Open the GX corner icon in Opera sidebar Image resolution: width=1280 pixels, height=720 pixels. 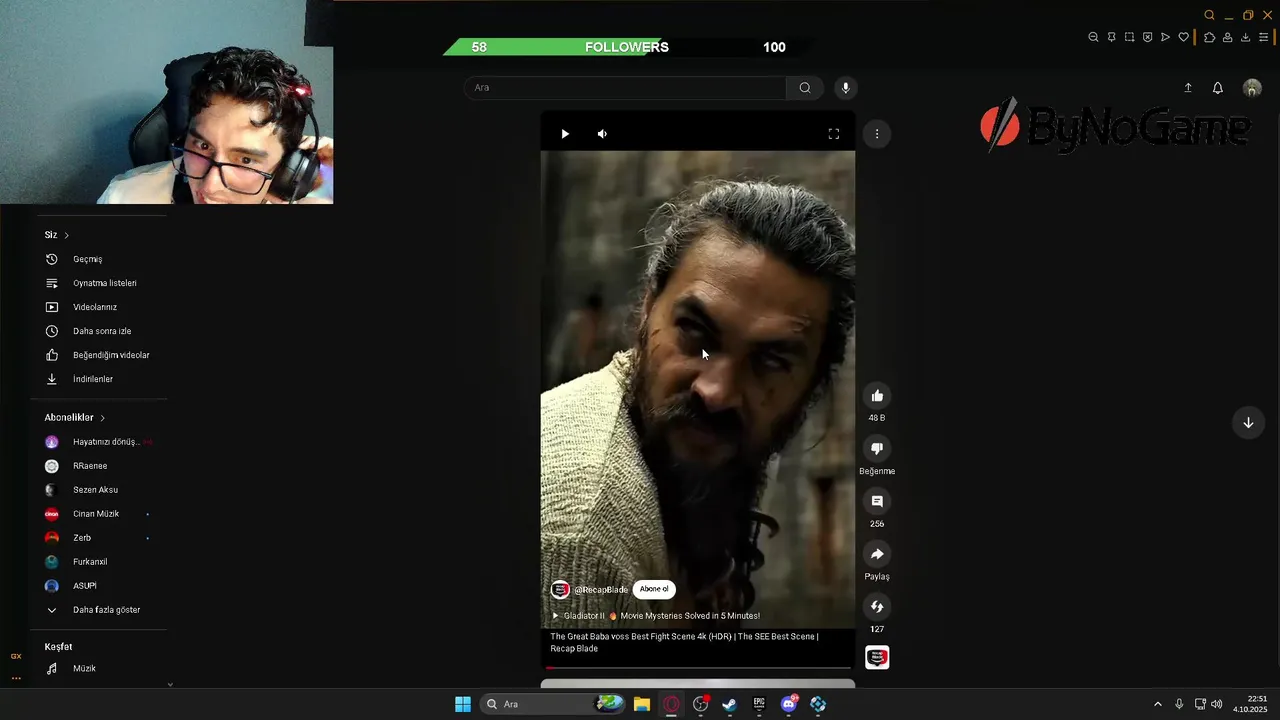click(x=16, y=657)
